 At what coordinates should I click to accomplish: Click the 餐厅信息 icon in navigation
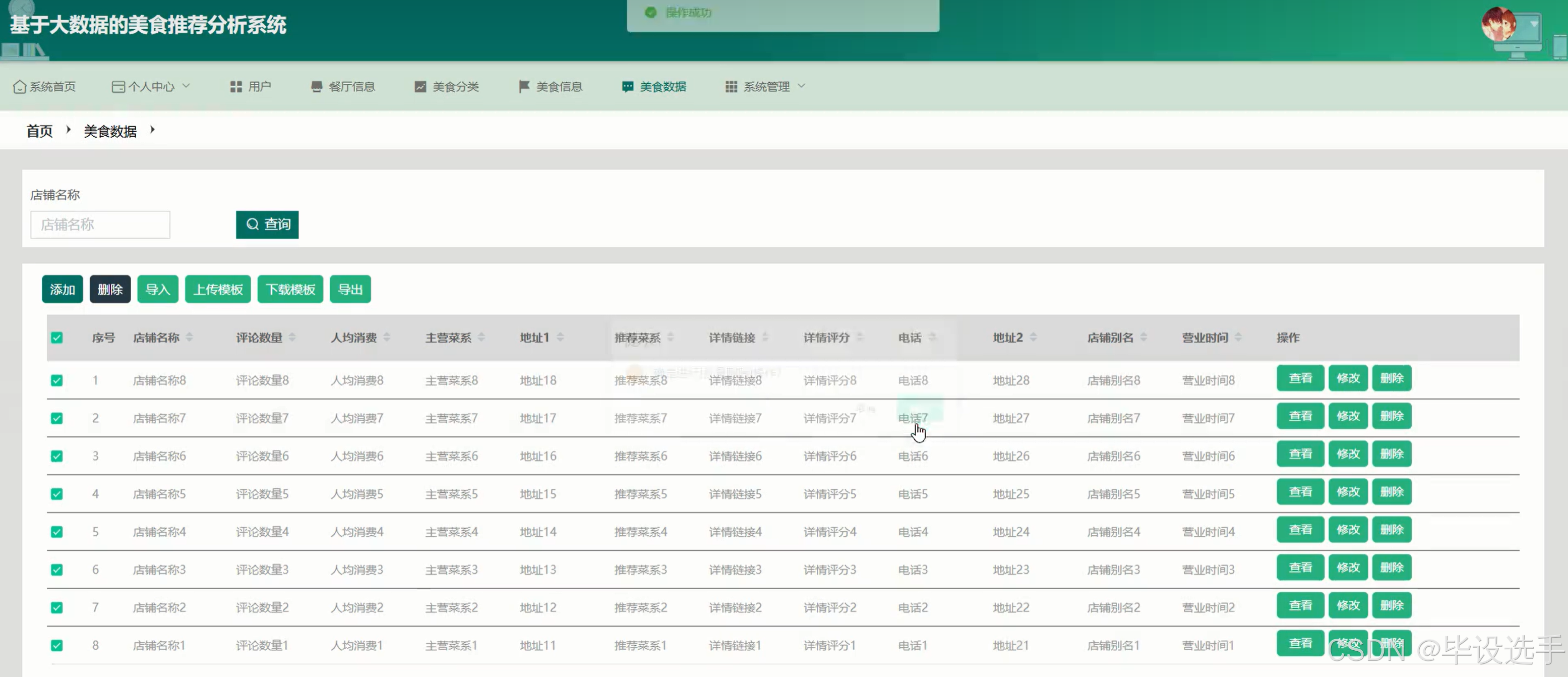pos(316,86)
